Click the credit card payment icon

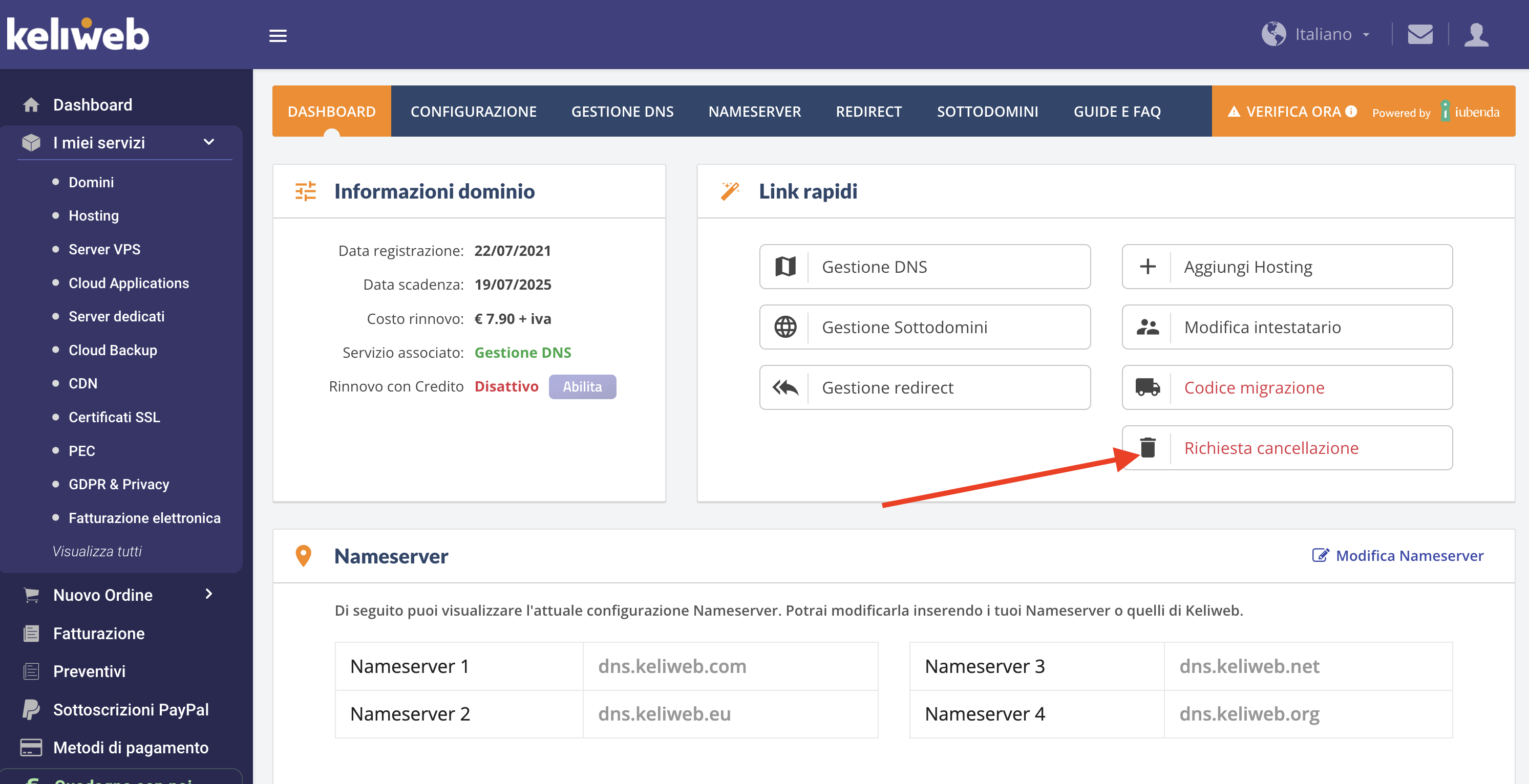point(31,747)
